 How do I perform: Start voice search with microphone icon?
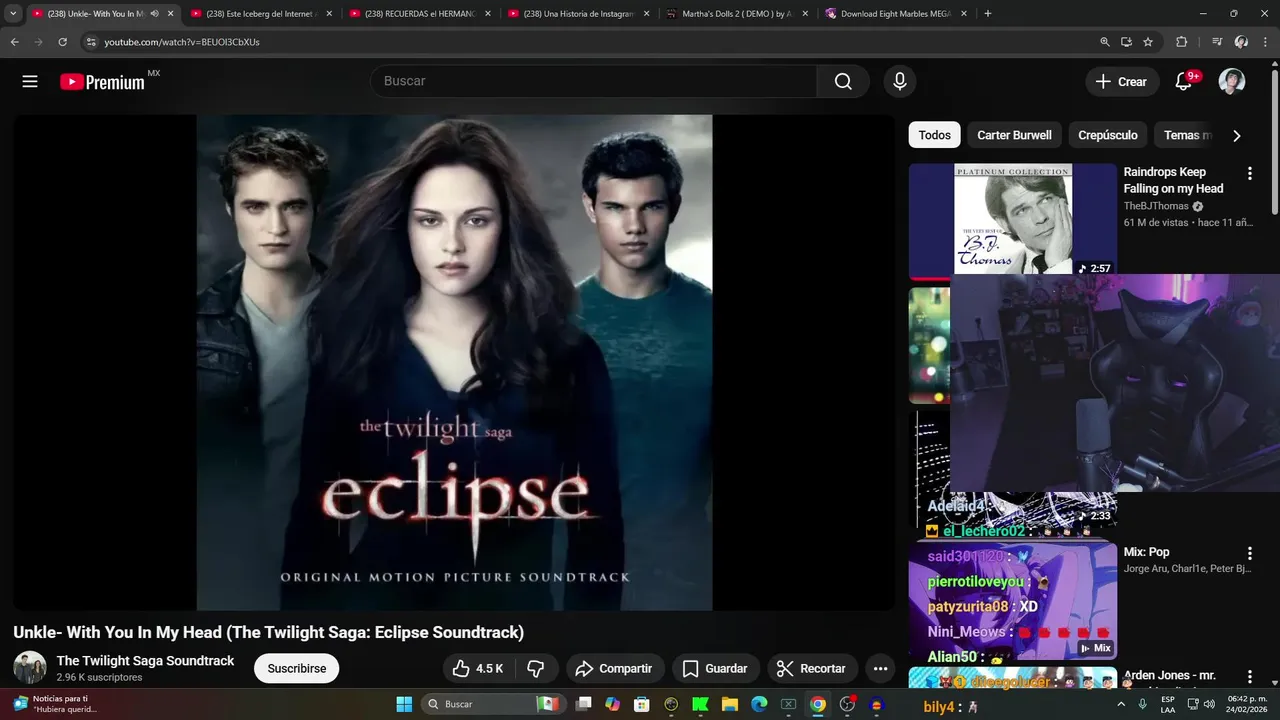tap(900, 82)
